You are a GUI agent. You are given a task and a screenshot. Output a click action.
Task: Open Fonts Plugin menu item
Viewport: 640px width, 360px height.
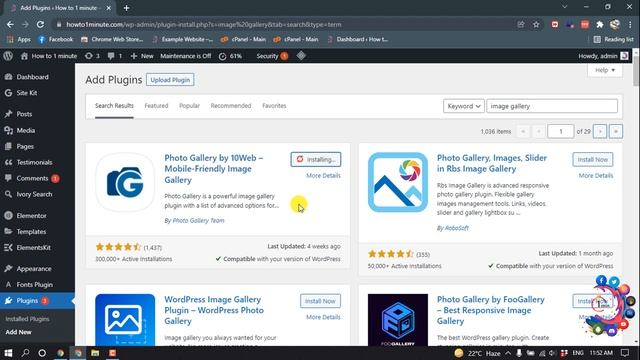34,284
